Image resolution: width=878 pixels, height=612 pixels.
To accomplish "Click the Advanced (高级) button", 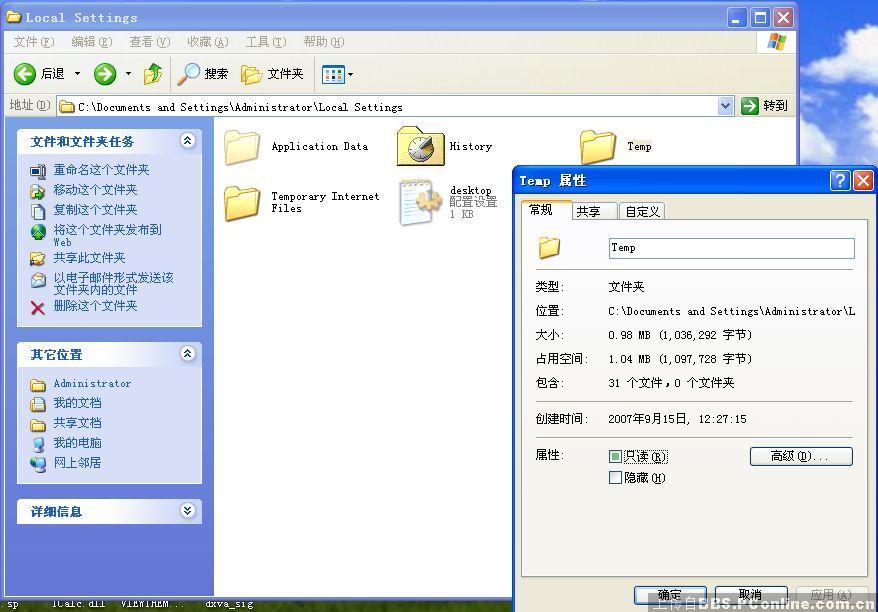I will [800, 456].
